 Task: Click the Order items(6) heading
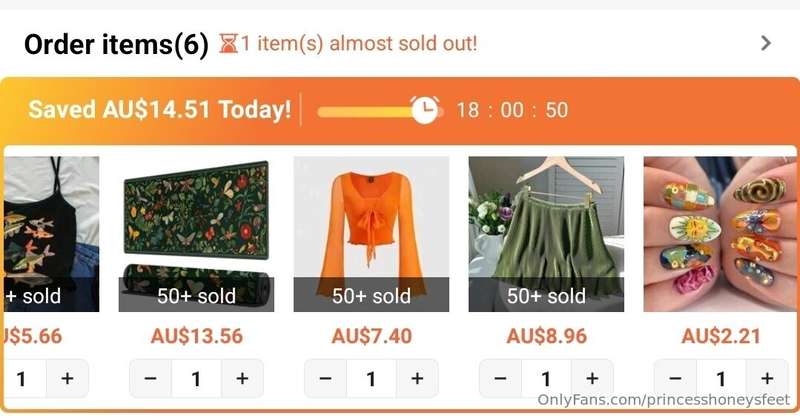click(116, 44)
